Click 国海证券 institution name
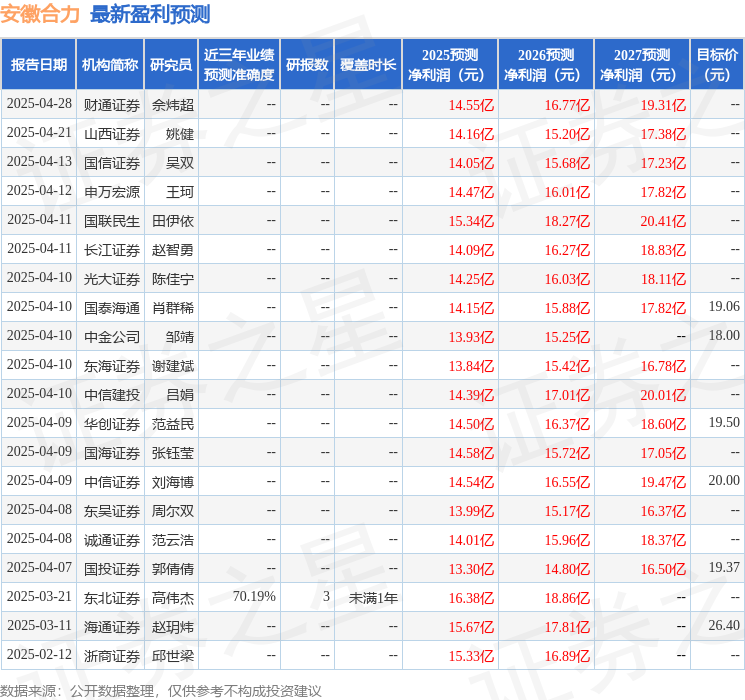The height and width of the screenshot is (700, 745). pyautogui.click(x=112, y=453)
